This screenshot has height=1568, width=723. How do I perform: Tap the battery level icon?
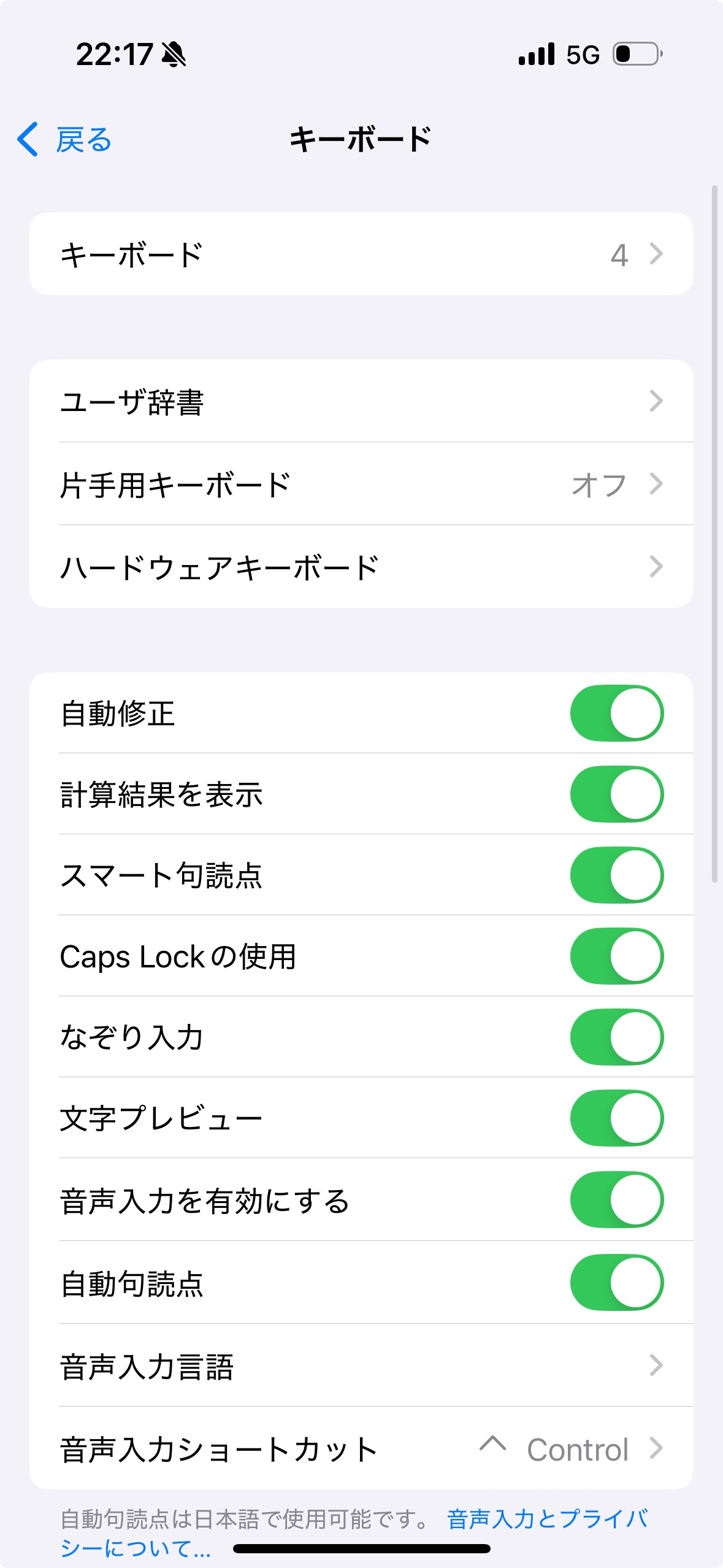pos(638,54)
